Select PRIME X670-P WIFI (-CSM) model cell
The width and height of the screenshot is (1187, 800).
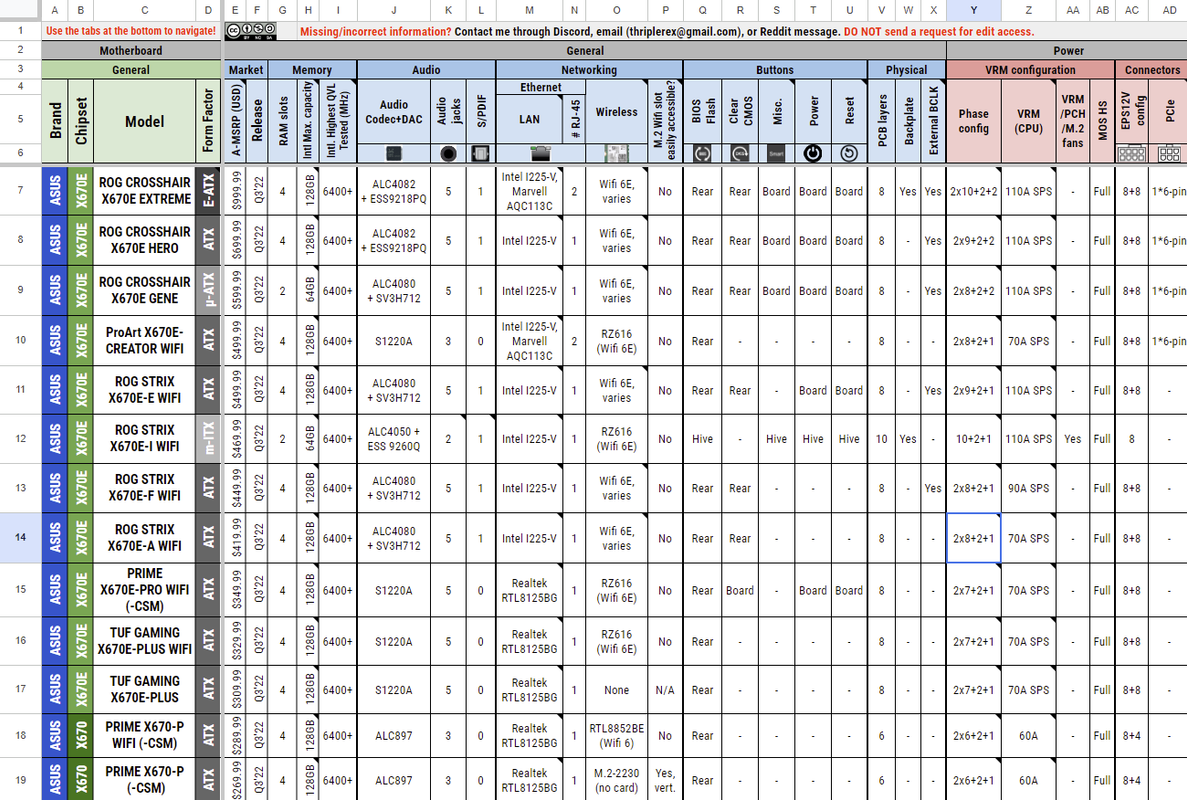click(x=145, y=735)
